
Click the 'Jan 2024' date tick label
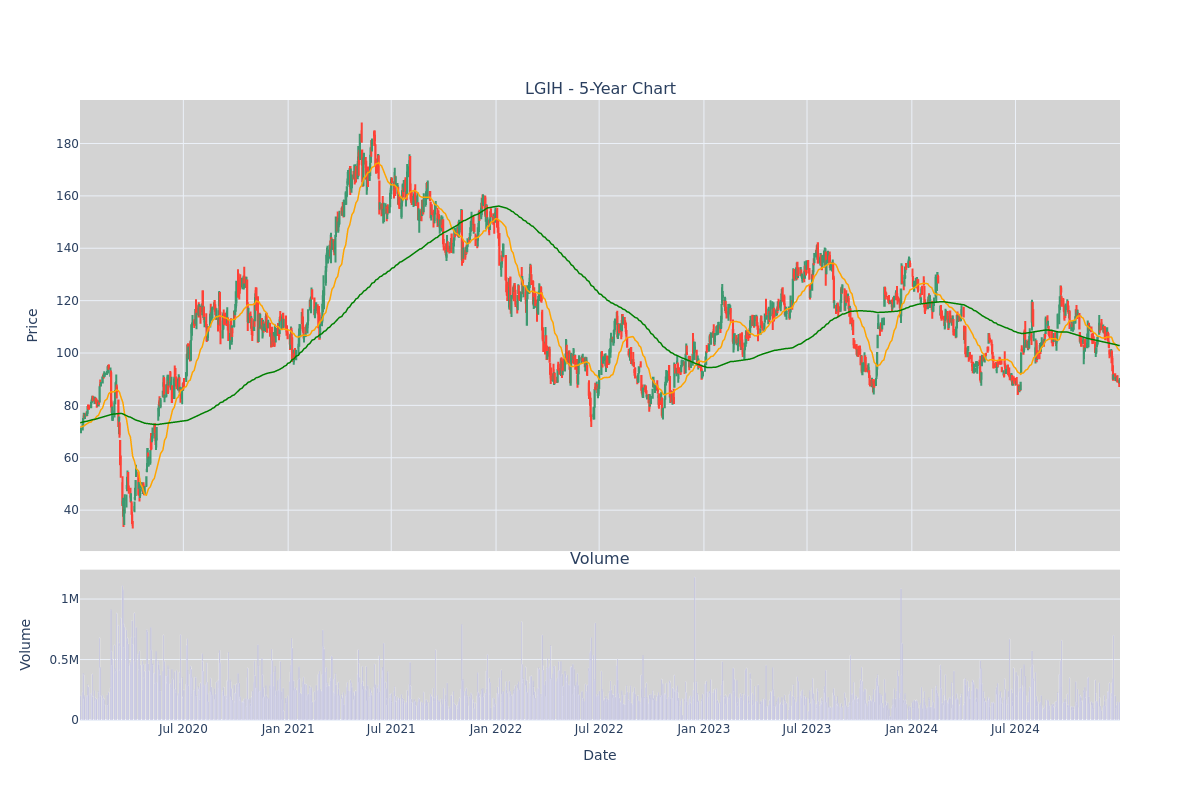(x=912, y=729)
